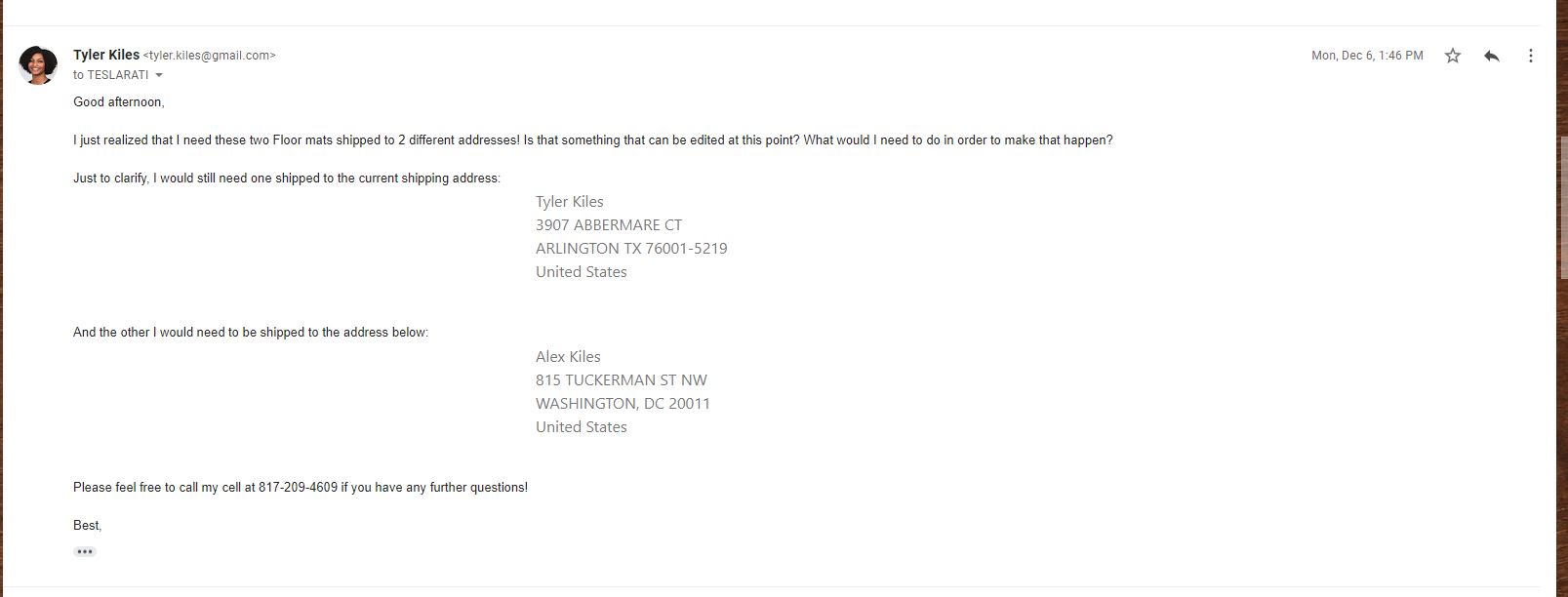Screen dimensions: 1568x597
Task: Open the three-dot More options menu
Action: tap(1530, 56)
